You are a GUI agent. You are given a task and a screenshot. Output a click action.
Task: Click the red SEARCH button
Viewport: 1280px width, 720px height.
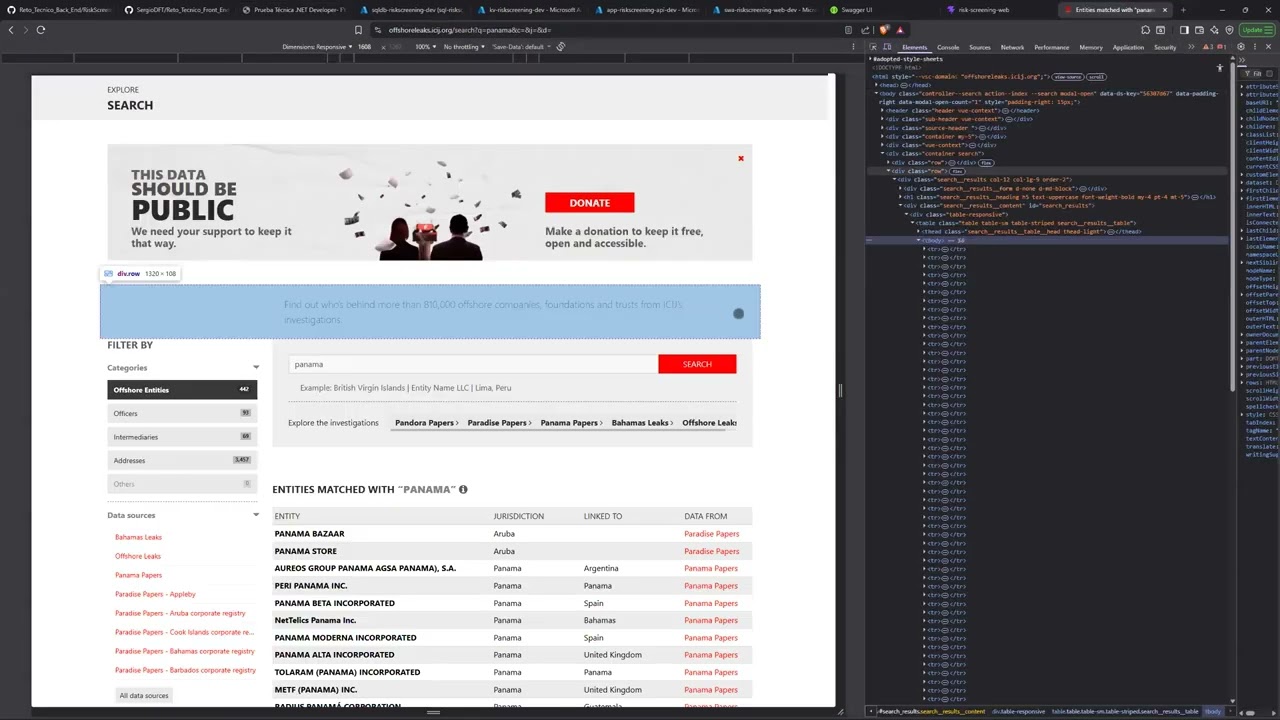697,364
